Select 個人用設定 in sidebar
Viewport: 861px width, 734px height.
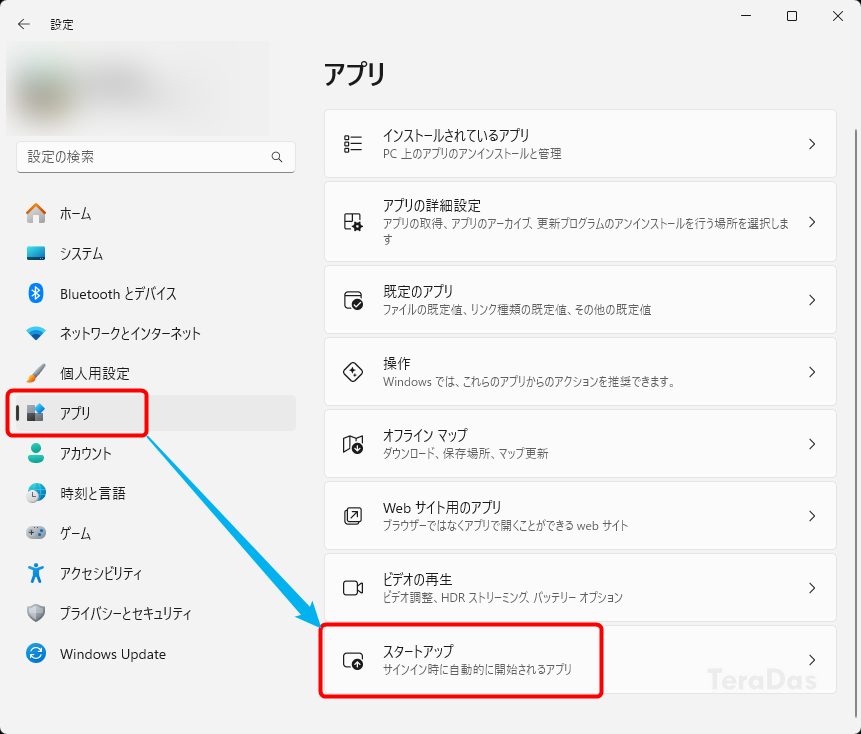[x=156, y=373]
